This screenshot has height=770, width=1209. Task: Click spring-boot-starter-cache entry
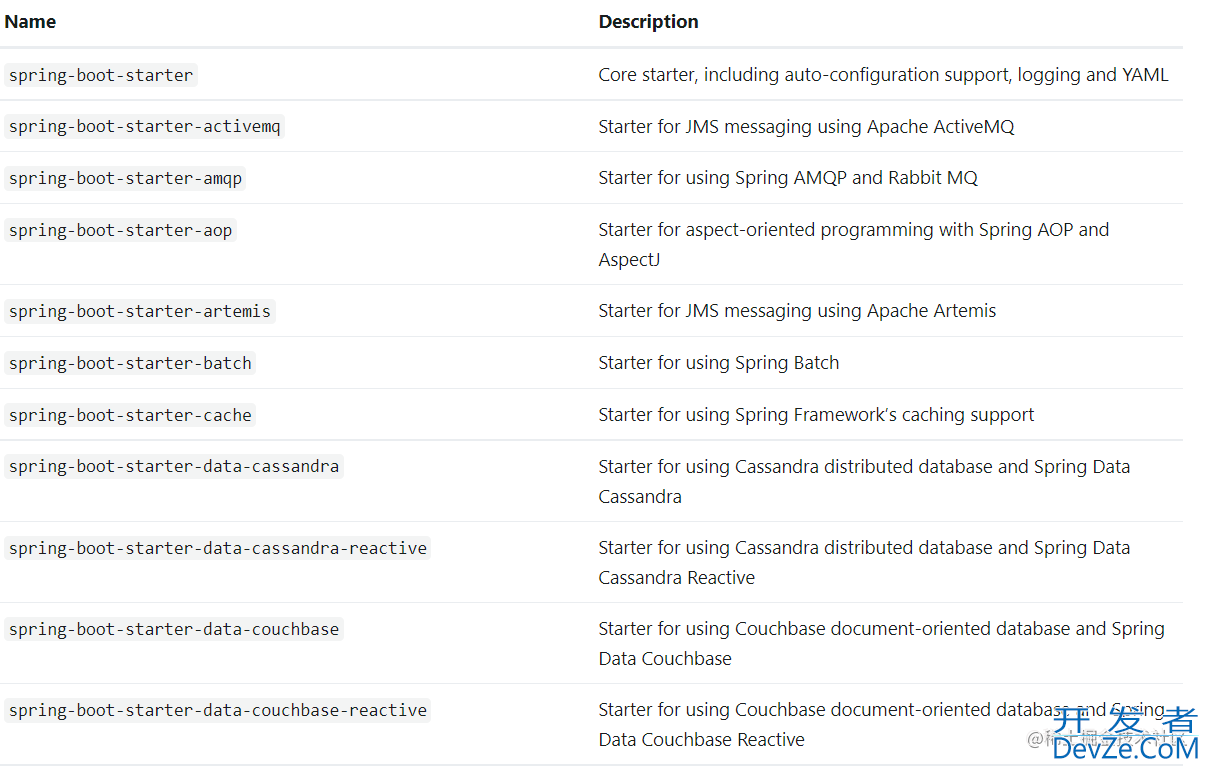tap(130, 415)
